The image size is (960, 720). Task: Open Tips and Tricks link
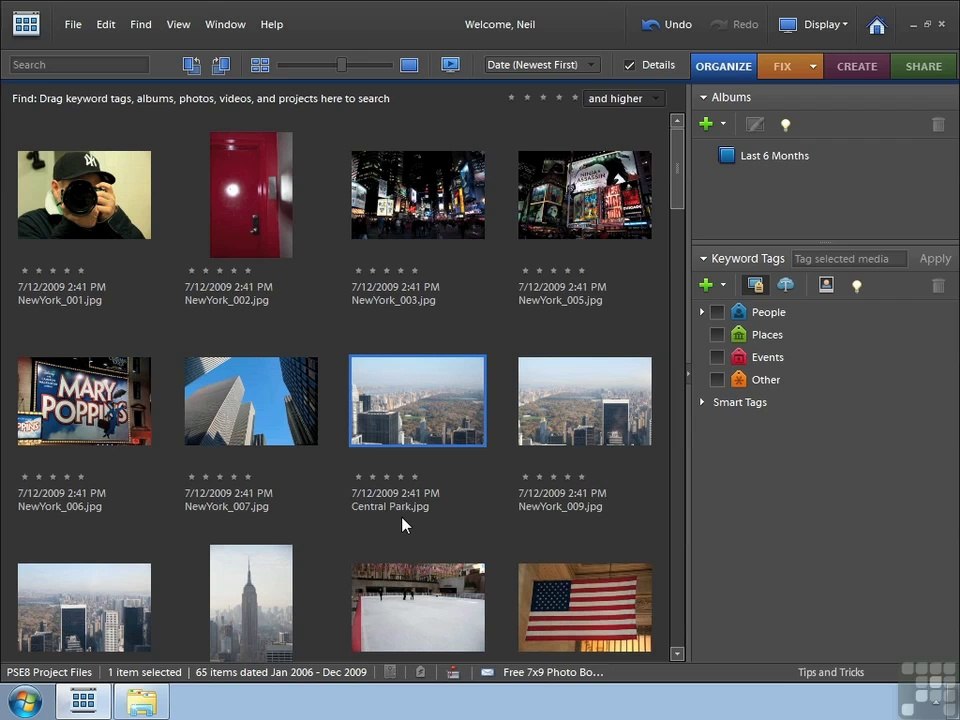click(831, 672)
